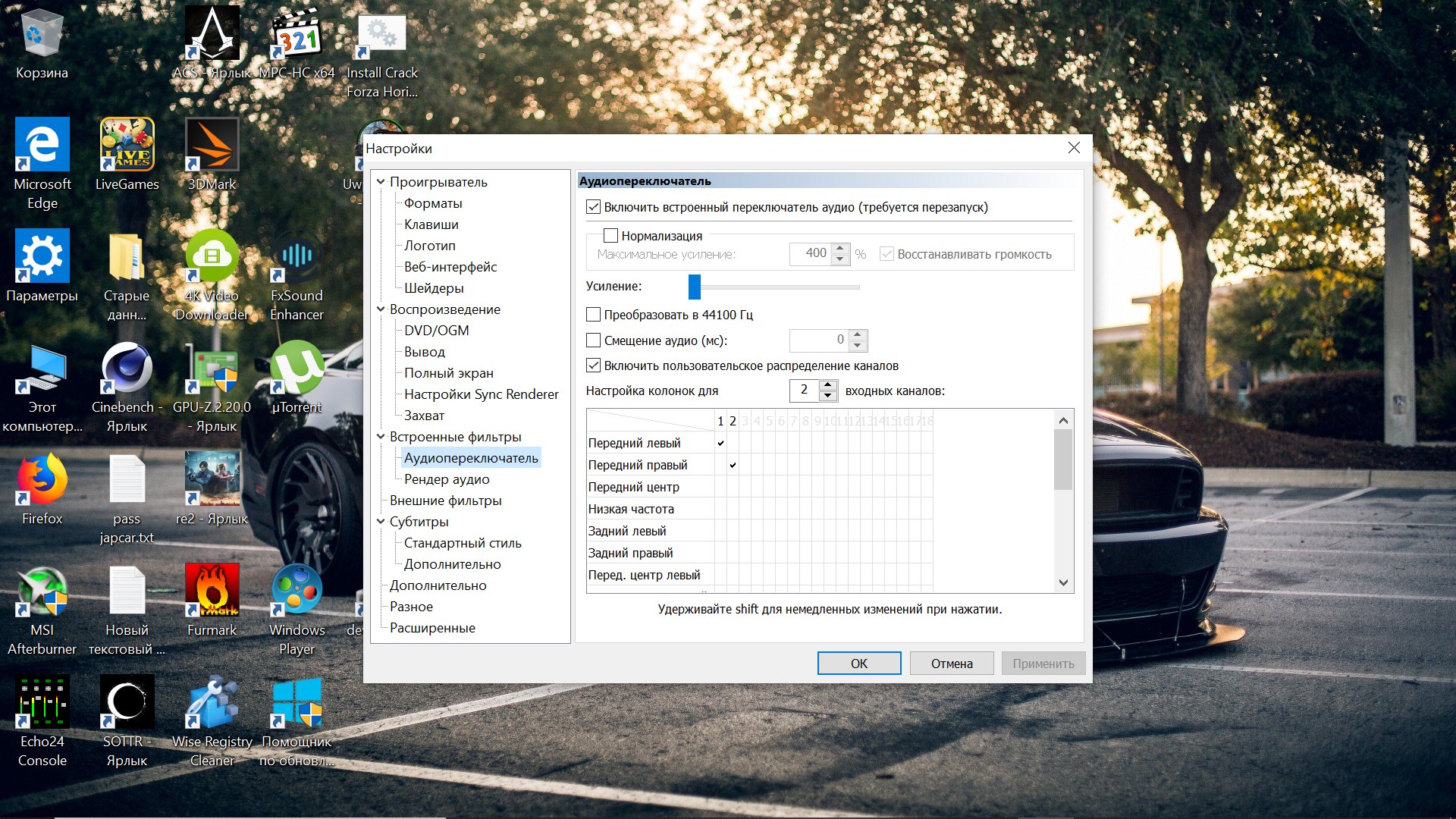Collapse the Проигрыватель tree node
Viewport: 1456px width, 819px height.
pyautogui.click(x=381, y=182)
